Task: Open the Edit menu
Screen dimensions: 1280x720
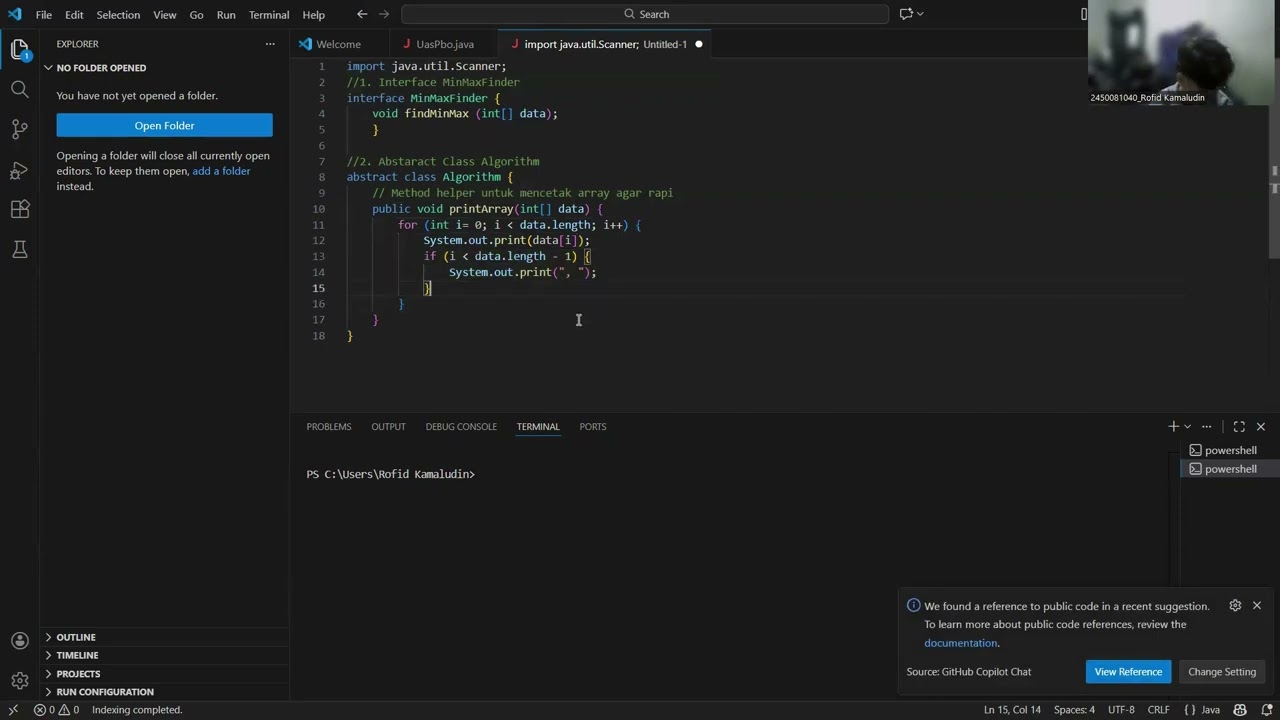Action: [x=74, y=14]
